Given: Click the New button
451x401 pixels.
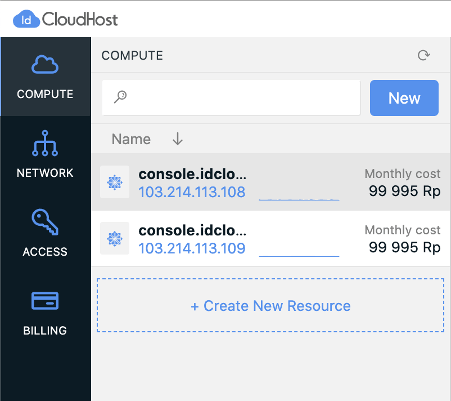Looking at the screenshot, I should click(404, 98).
